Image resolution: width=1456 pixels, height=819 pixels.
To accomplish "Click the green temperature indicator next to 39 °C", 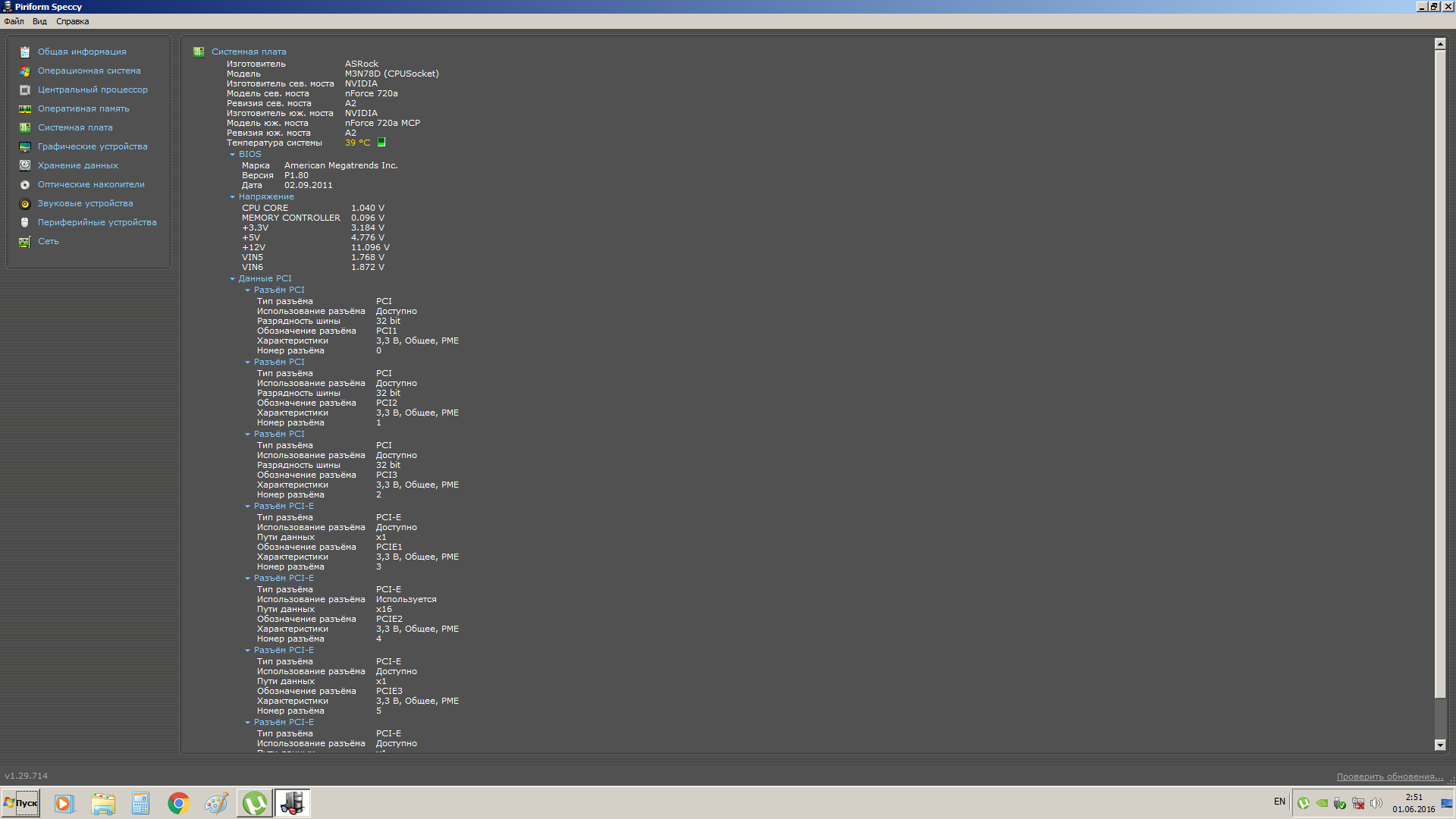I will (381, 142).
